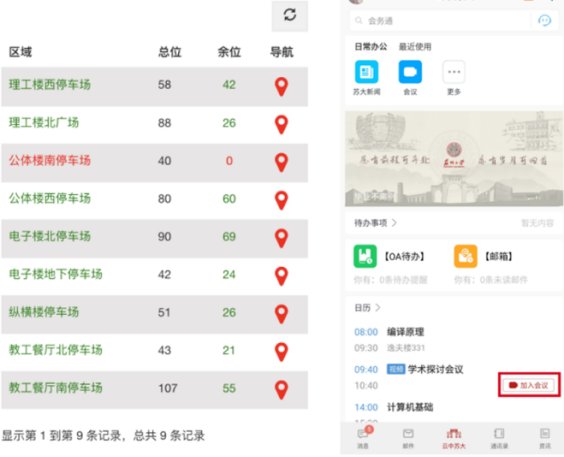564x457 pixels.
Task: Open navigation pin for 理工楼北广场
Action: point(281,125)
